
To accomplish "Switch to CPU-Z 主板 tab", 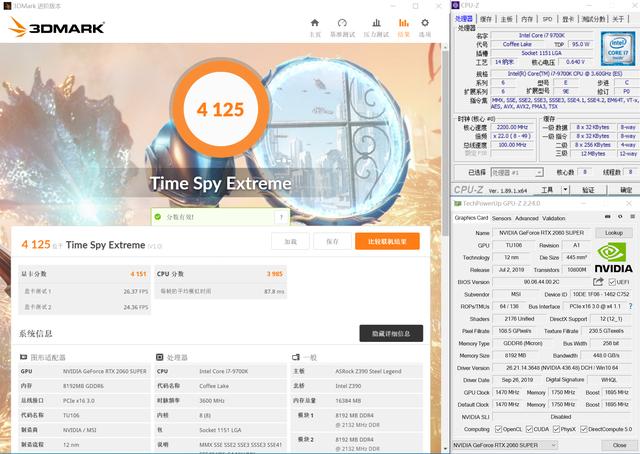I will click(x=506, y=19).
